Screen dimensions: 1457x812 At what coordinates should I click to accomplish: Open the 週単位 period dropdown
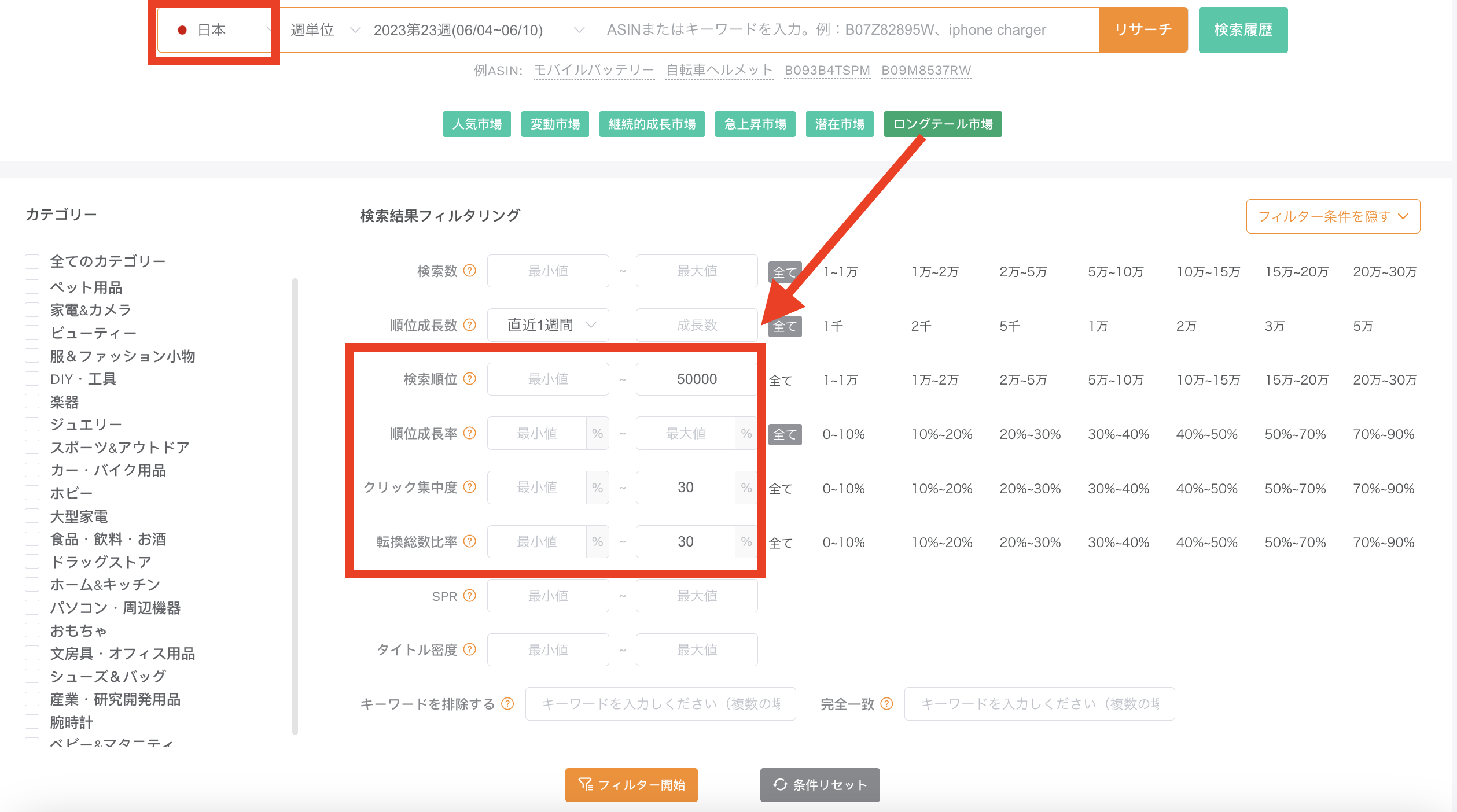click(325, 30)
